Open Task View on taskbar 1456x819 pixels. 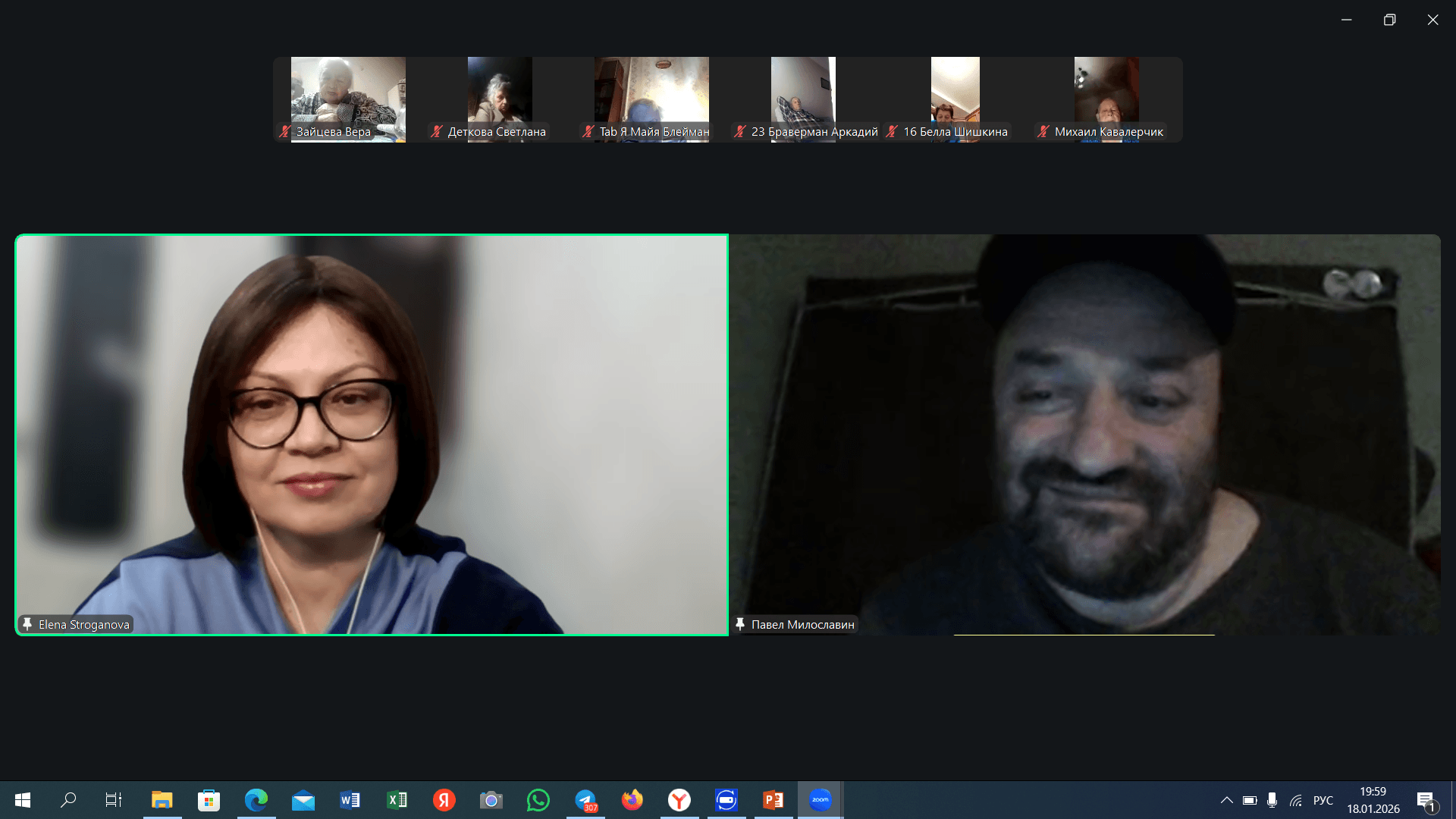click(114, 800)
